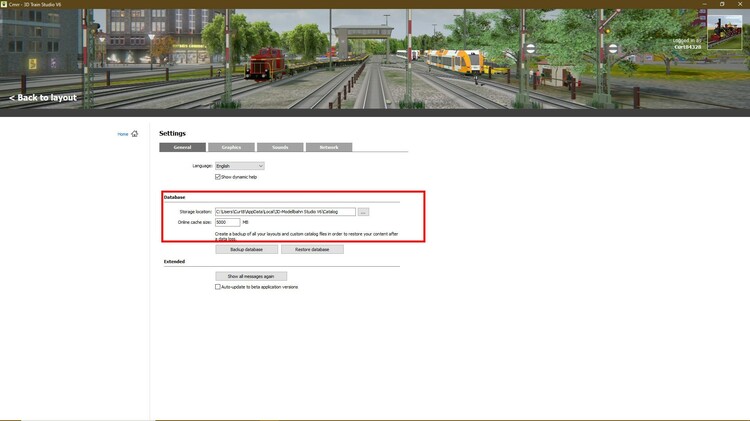Click the Storage location path field
Viewport: 750px width, 421px height.
[285, 211]
